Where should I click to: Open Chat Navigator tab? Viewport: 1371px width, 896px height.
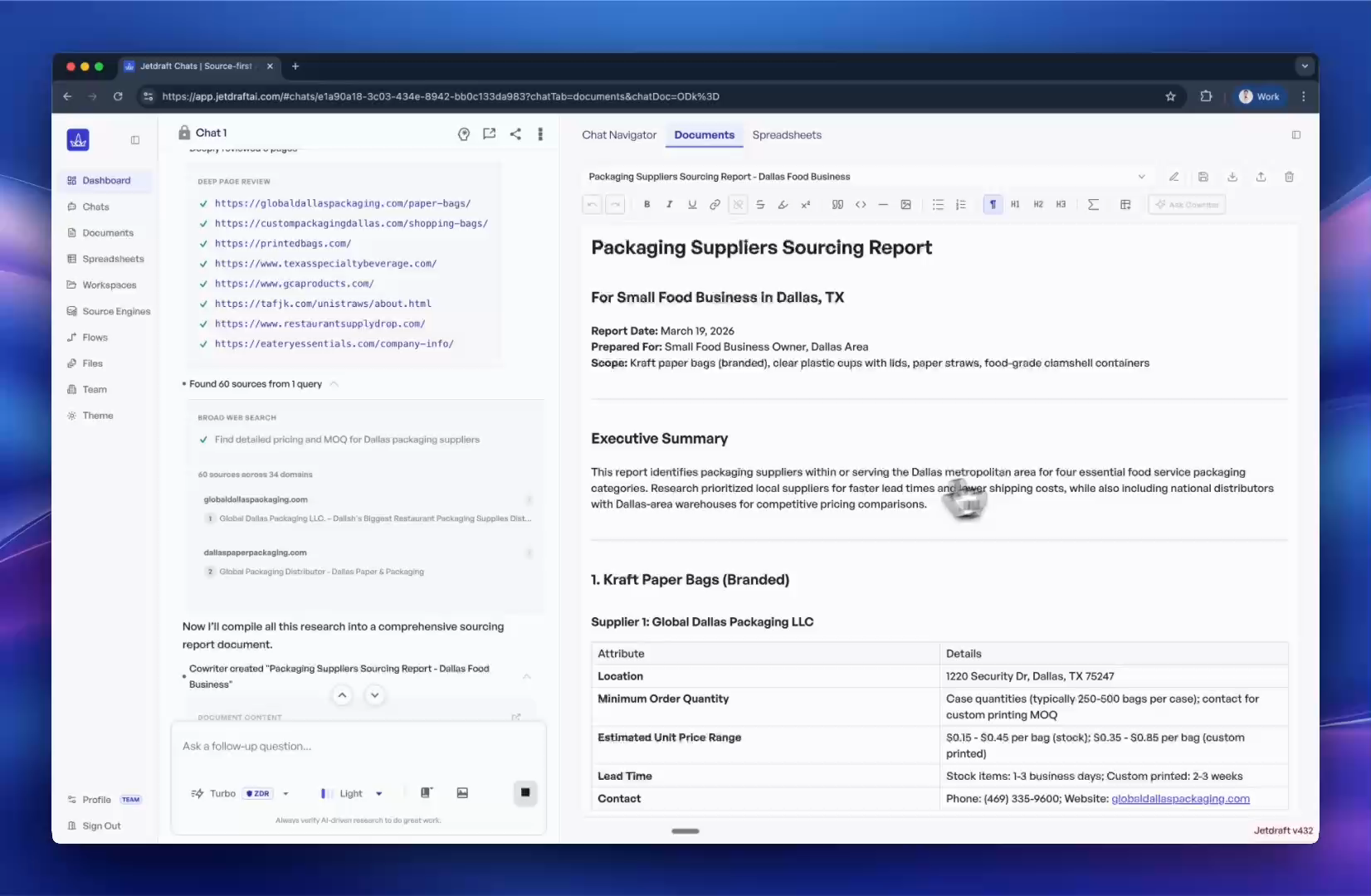tap(618, 134)
